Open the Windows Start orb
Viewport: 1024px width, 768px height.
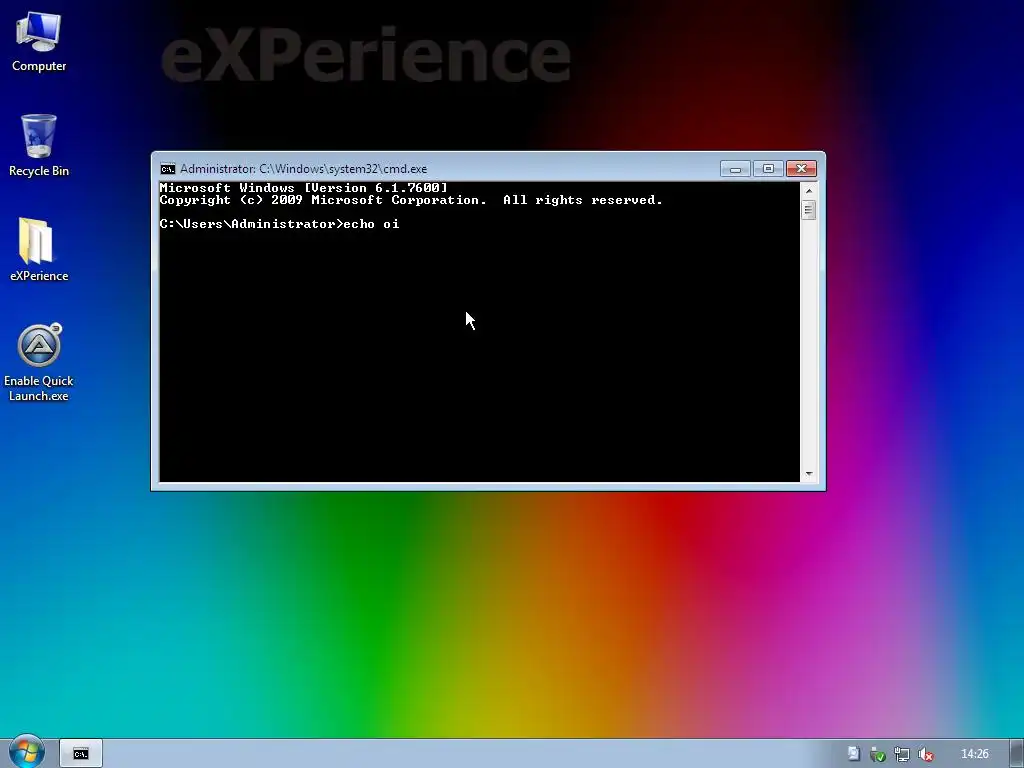[27, 752]
